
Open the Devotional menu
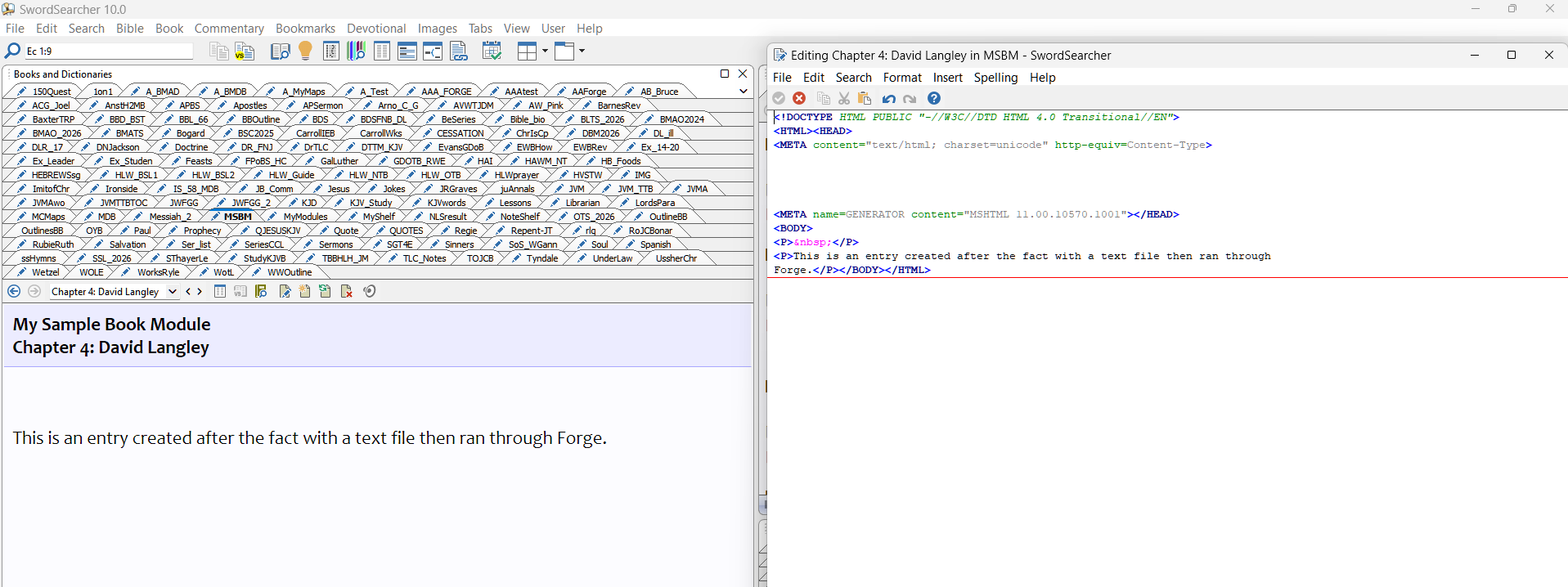[x=376, y=29]
